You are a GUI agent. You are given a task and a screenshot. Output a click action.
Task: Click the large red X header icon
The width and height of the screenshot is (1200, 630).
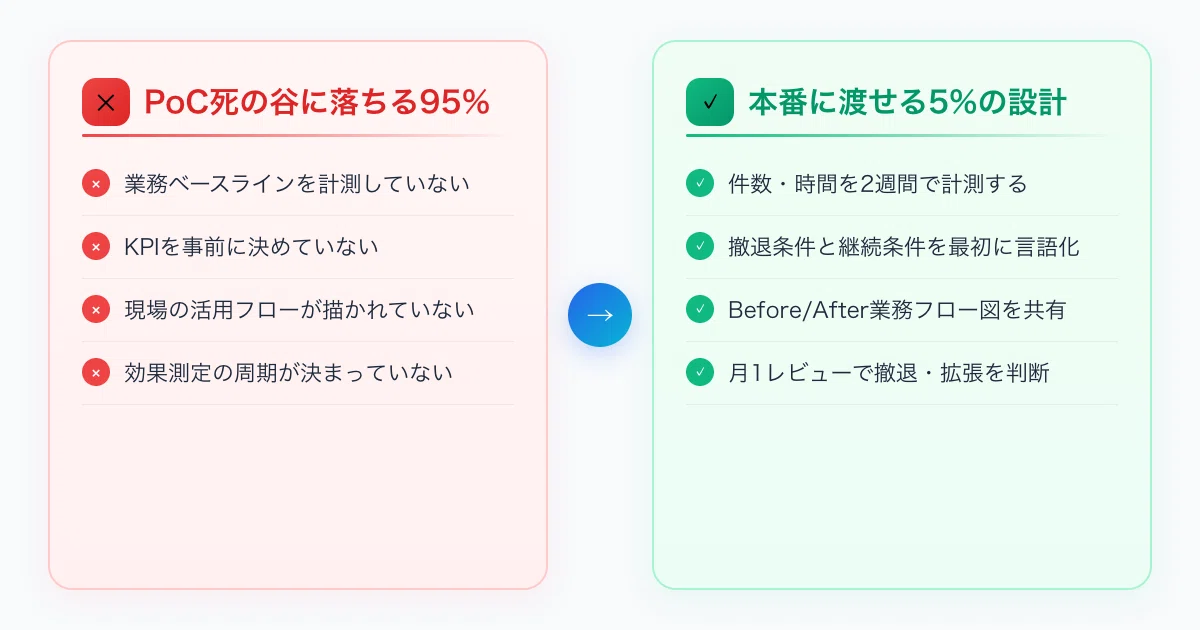pos(106,102)
